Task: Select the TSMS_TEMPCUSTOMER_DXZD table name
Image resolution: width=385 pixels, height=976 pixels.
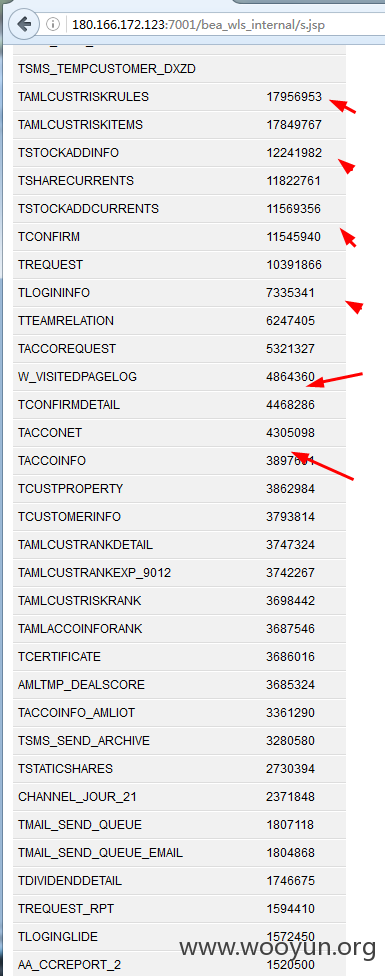Action: [107, 69]
